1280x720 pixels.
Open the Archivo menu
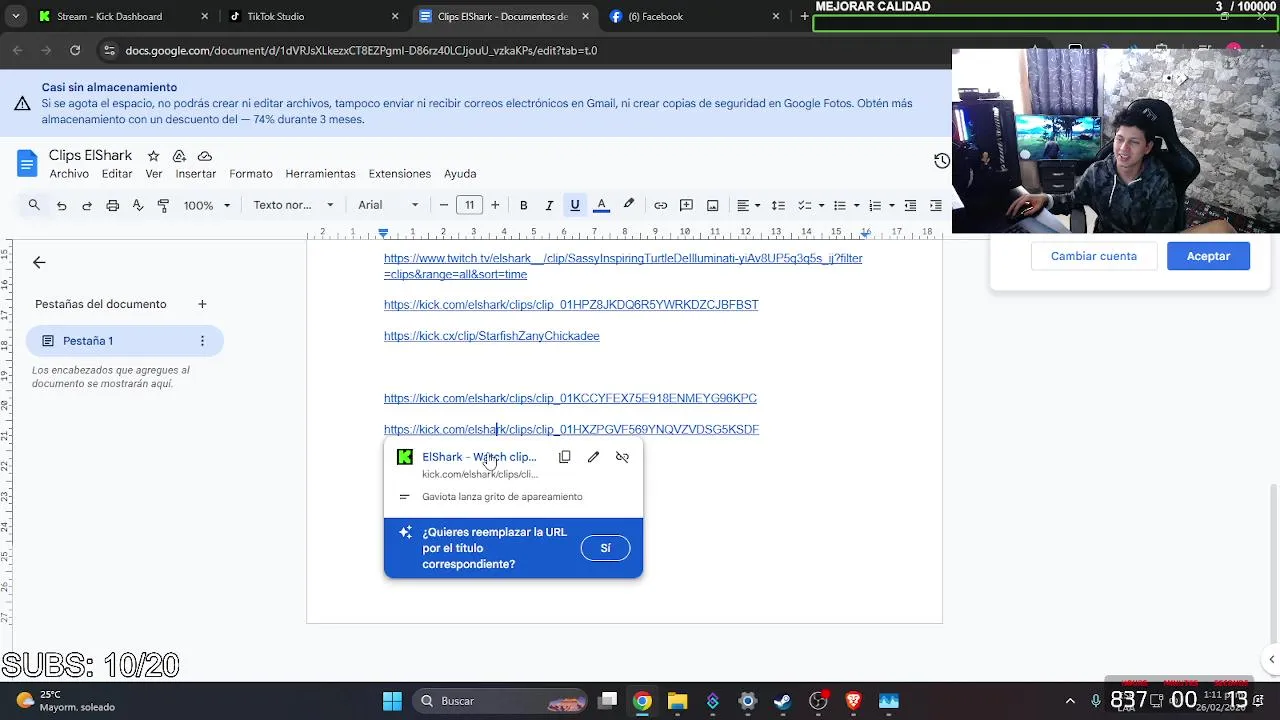[x=69, y=174]
